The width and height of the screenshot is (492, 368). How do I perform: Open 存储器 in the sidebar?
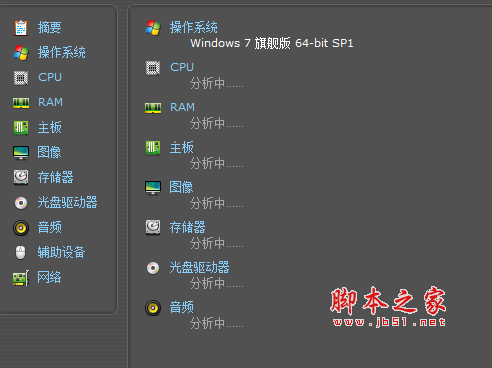point(55,177)
